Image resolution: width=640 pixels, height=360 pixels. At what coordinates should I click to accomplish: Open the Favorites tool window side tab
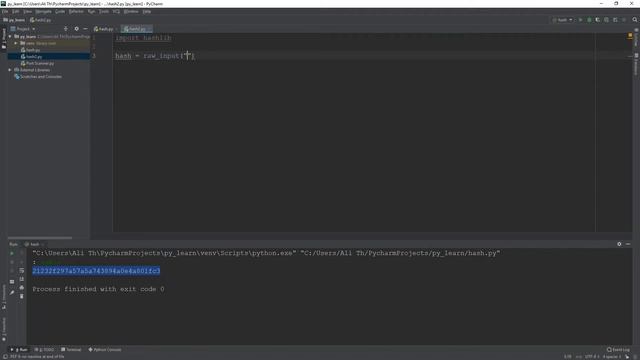pos(4,329)
